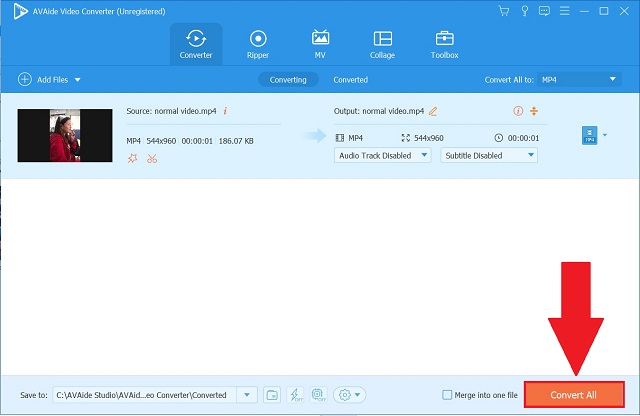Open the gear settings dropdown

pyautogui.click(x=349, y=395)
